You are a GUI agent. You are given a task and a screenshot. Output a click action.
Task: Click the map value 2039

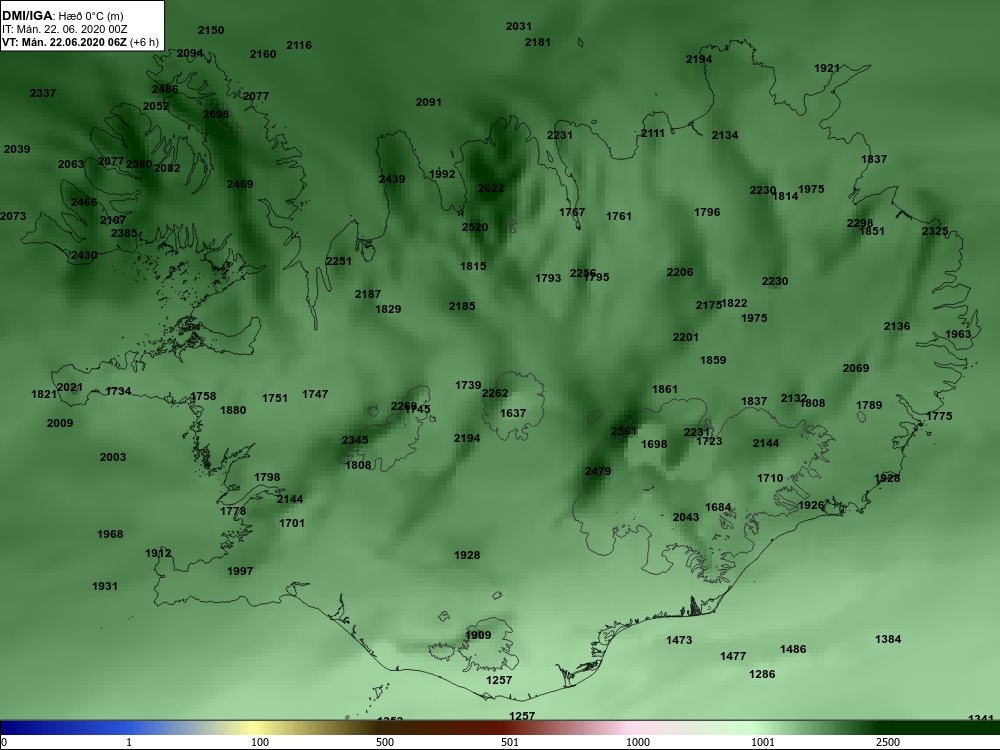(17, 149)
